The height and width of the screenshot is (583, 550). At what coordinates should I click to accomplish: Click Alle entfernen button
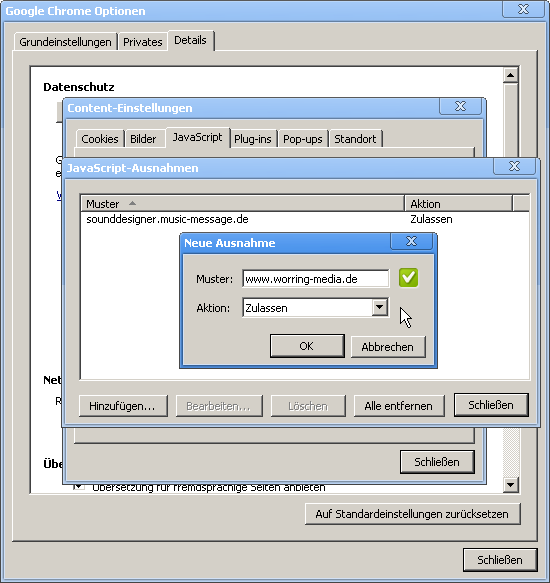399,406
